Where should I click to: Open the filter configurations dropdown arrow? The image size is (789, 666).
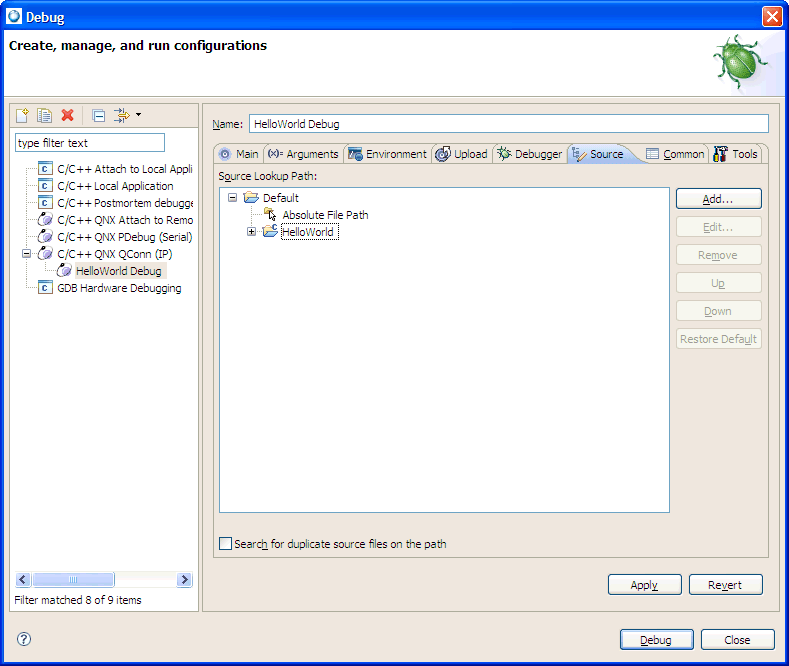(138, 115)
